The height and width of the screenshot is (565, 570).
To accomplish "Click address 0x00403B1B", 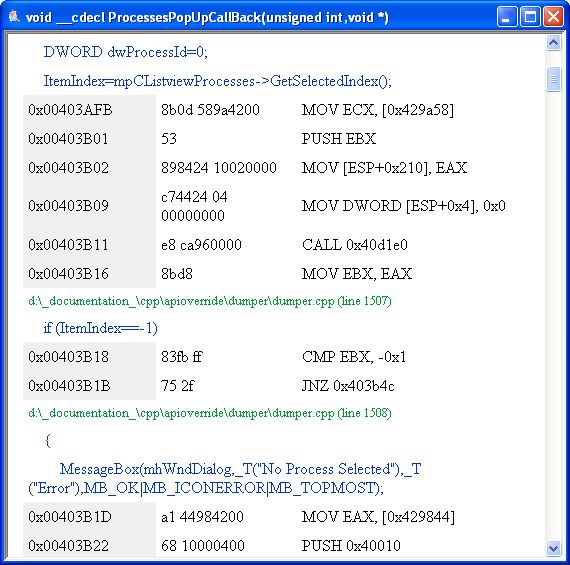I will 69,386.
